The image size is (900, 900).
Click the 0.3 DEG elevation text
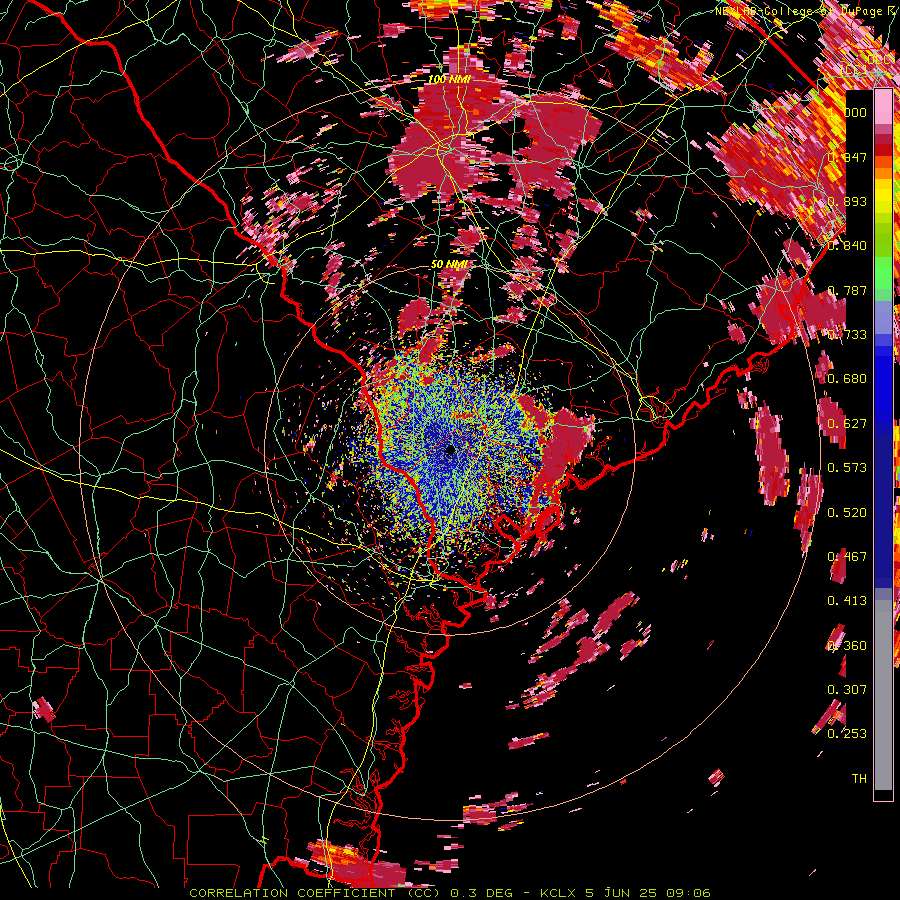click(x=482, y=893)
